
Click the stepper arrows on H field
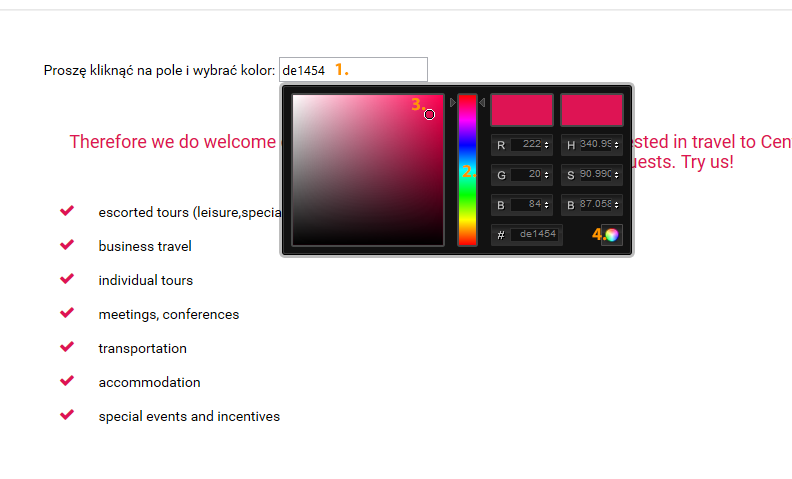coord(616,145)
